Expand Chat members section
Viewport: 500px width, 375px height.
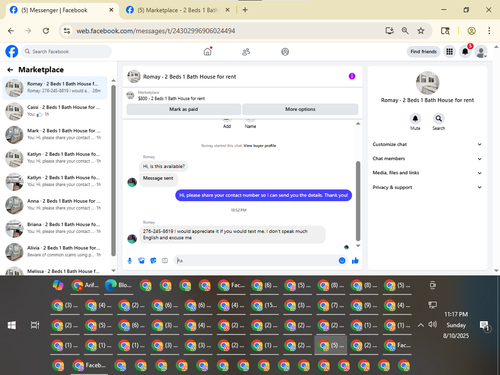(427, 159)
